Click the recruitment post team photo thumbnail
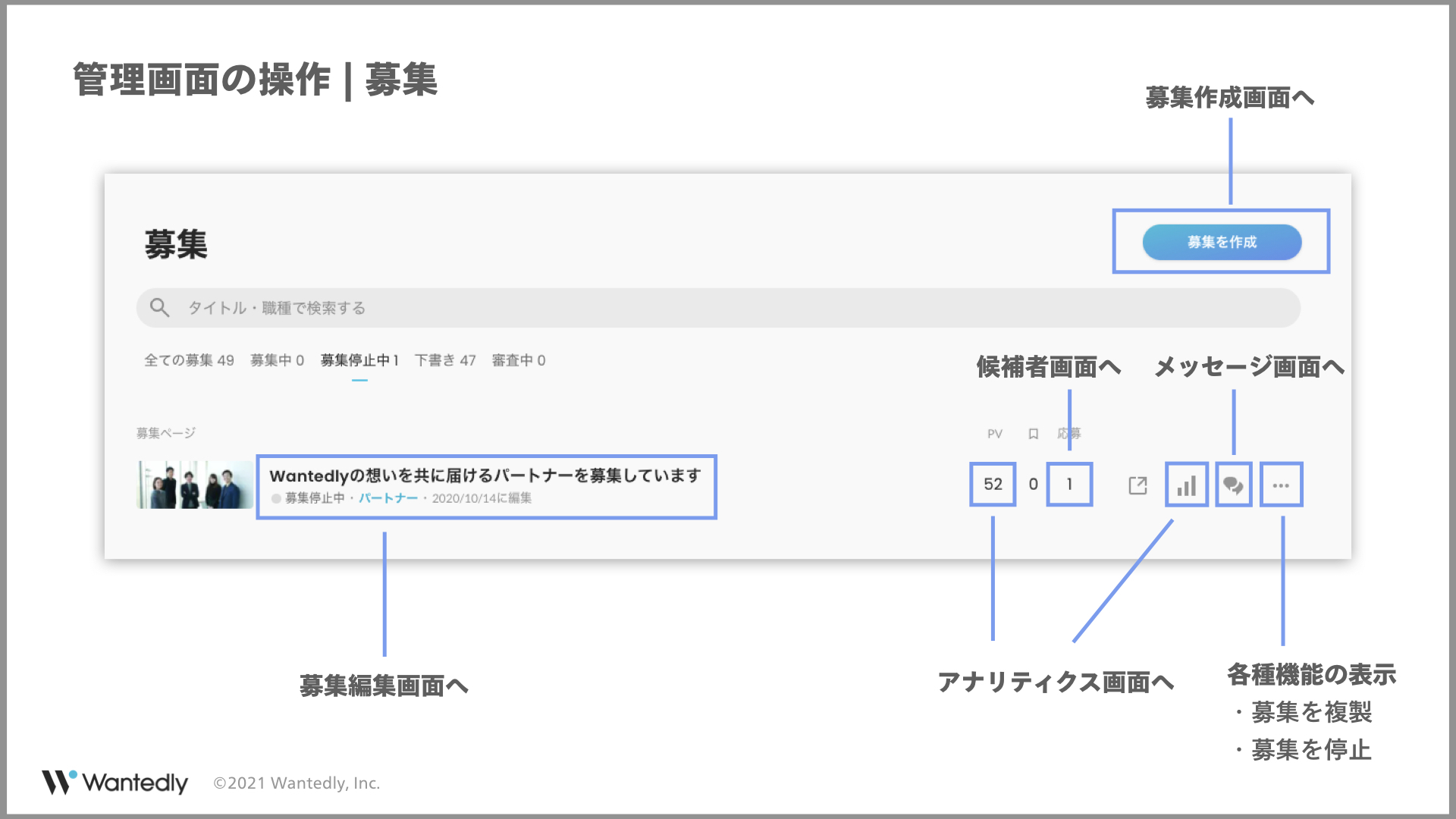This screenshot has height=819, width=1456. tap(195, 485)
